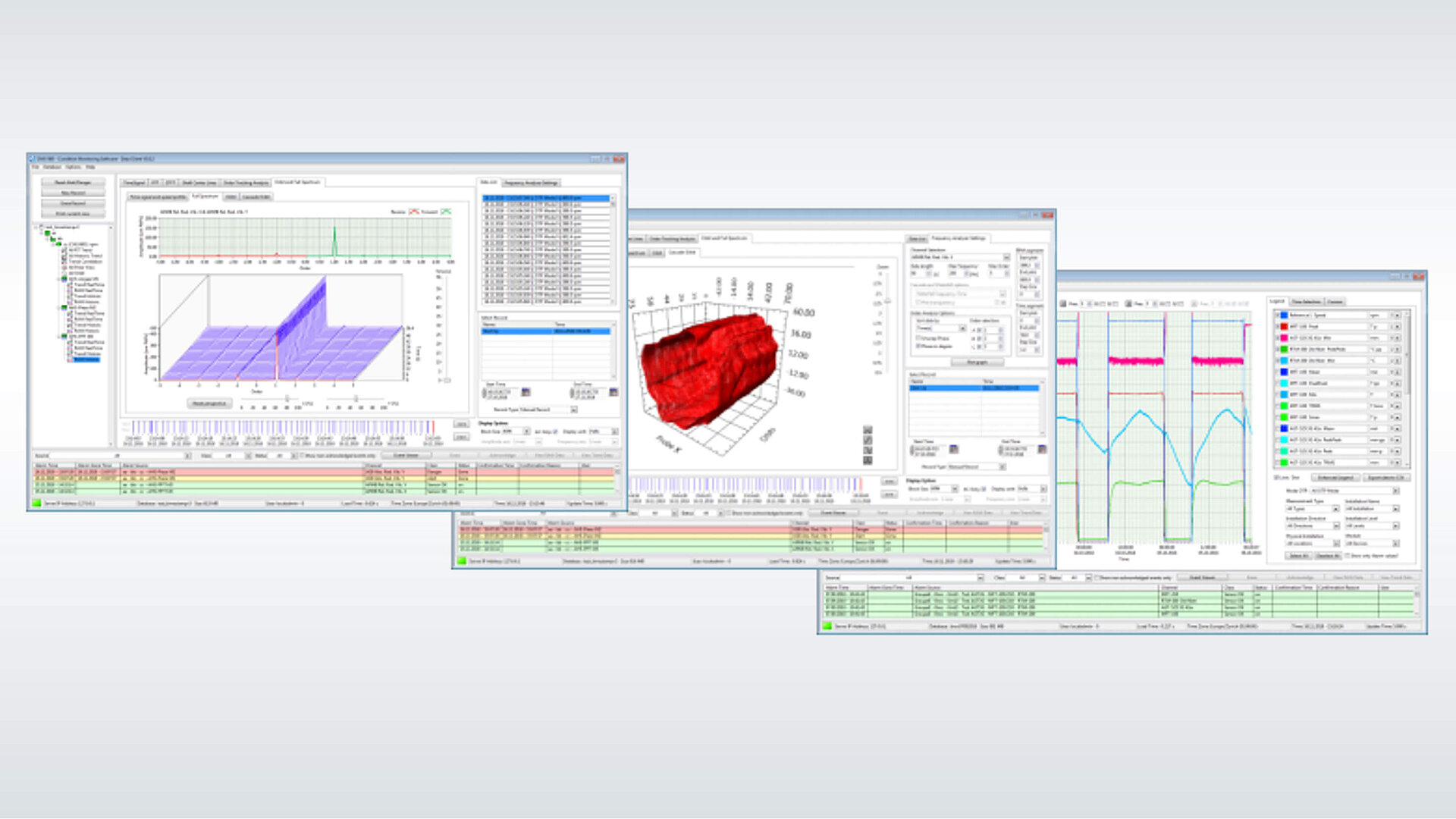
Task: Adjust the order range slider below the waterfall plot
Action: point(287,399)
